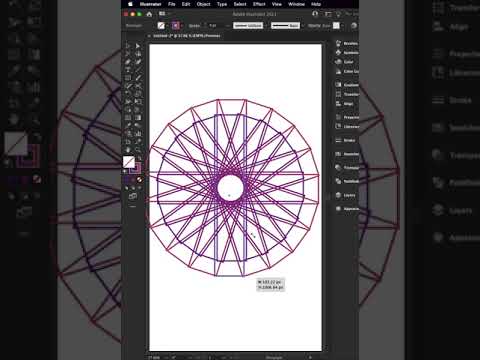Select the Rotate tool
Screen dimensions: 480x360
tap(128, 94)
